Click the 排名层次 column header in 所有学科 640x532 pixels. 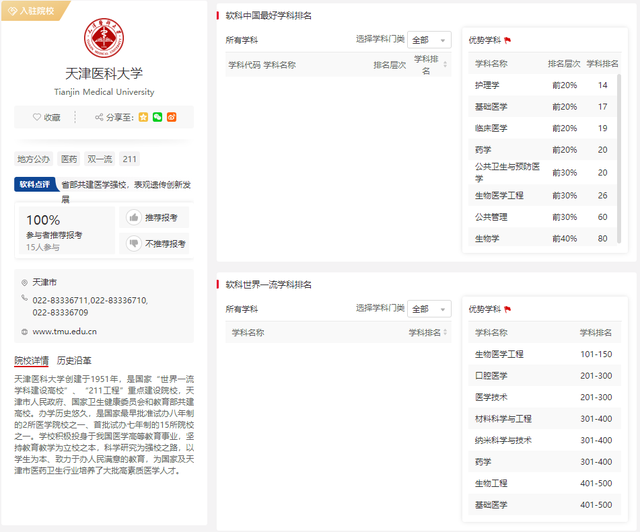point(389,65)
